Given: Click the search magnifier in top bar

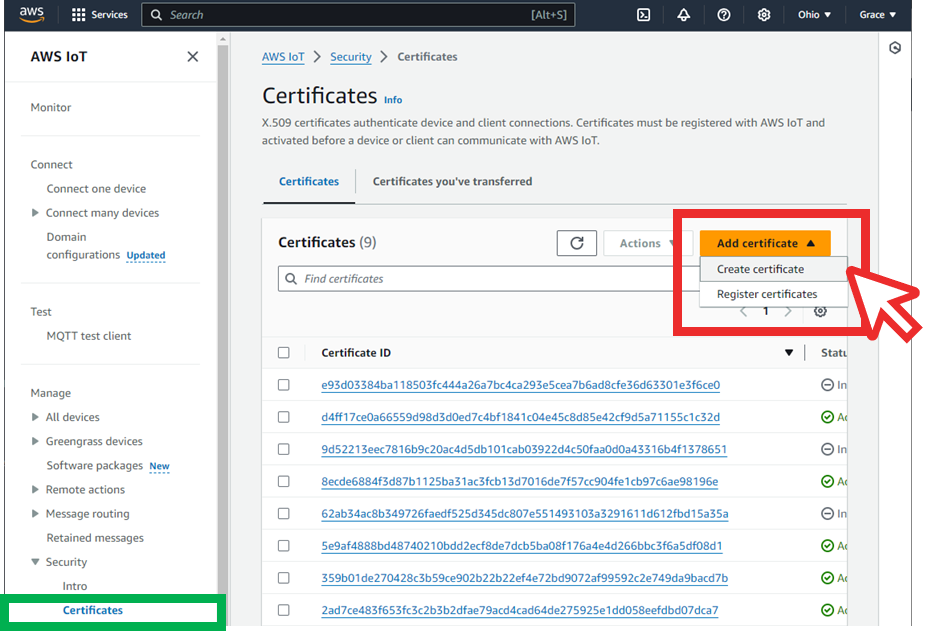Looking at the screenshot, I should (x=156, y=15).
